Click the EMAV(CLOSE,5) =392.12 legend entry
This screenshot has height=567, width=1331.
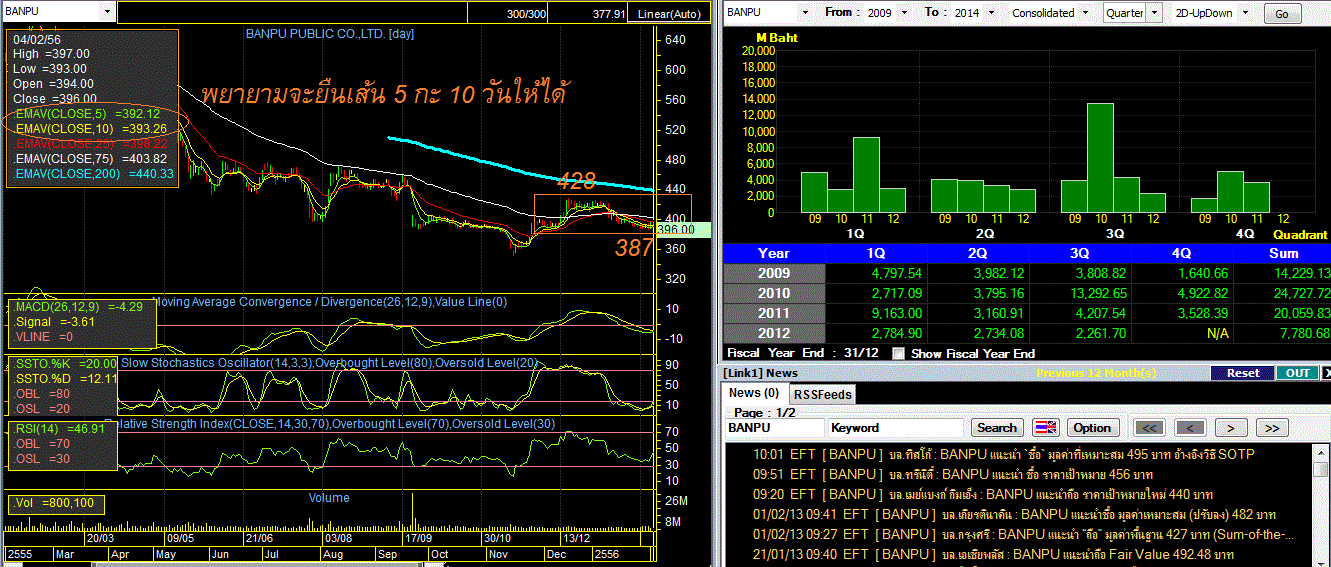point(87,114)
